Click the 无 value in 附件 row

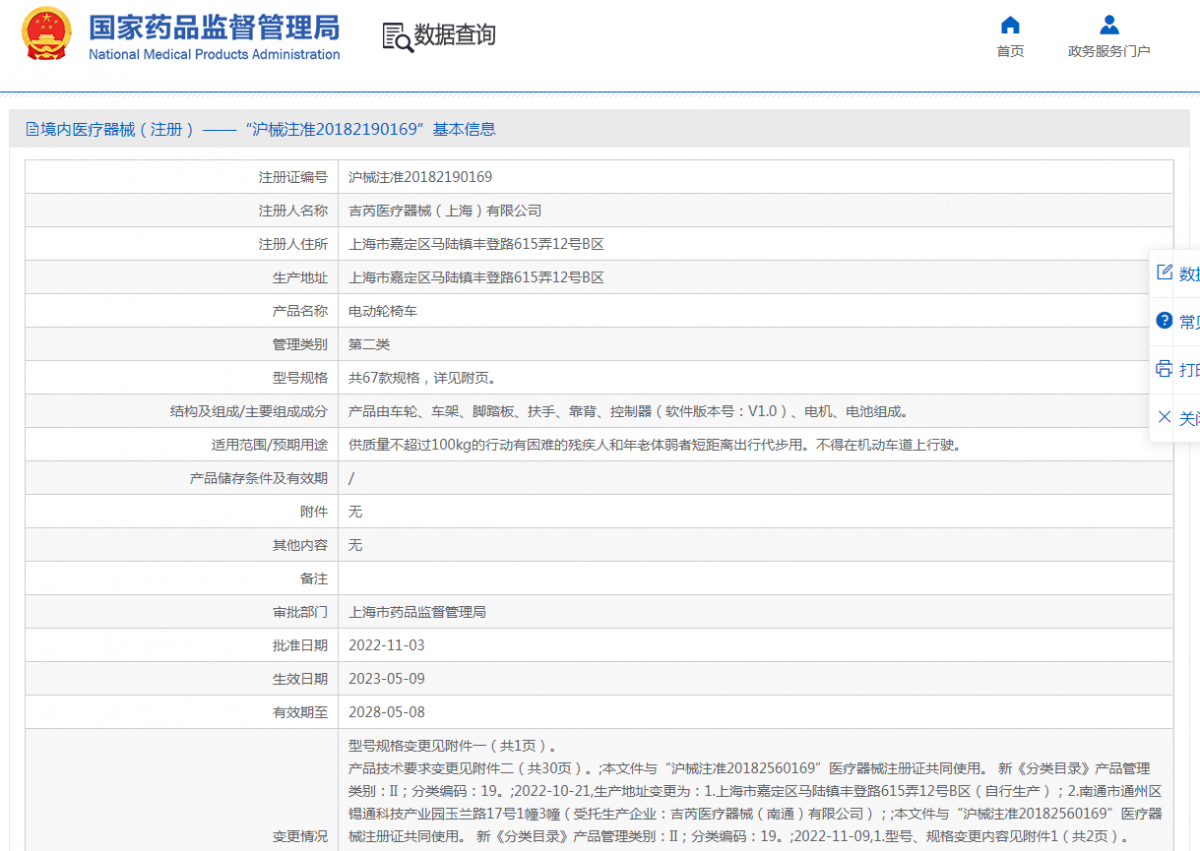click(355, 511)
